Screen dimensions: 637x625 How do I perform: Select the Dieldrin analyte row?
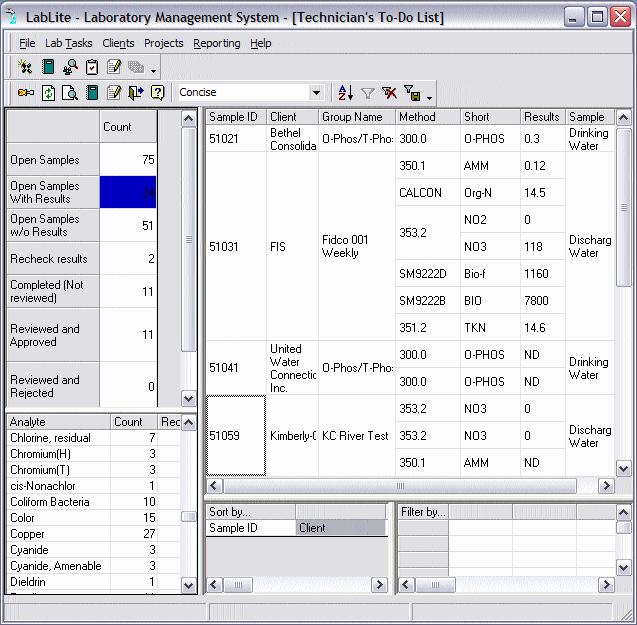pos(94,582)
